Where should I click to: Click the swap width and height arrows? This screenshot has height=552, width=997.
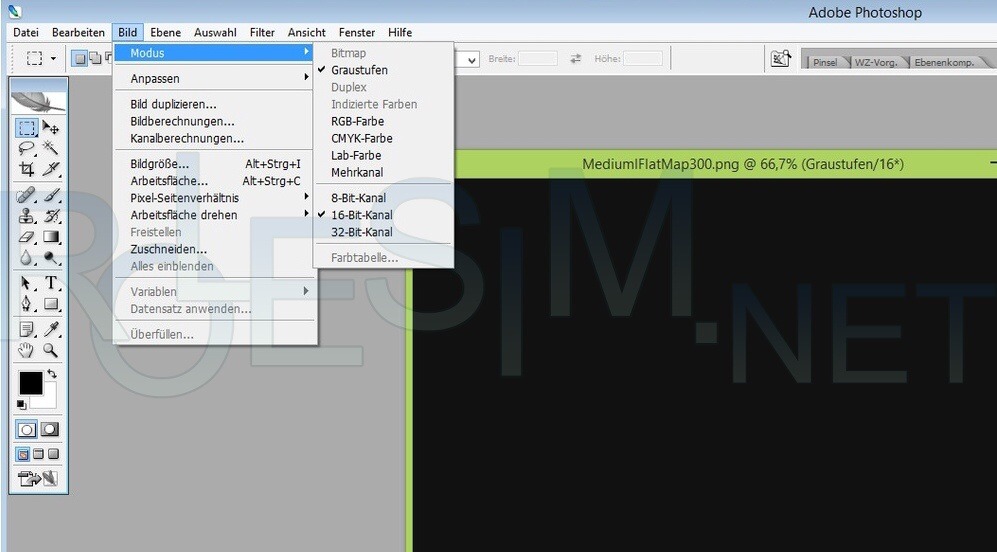pyautogui.click(x=575, y=59)
